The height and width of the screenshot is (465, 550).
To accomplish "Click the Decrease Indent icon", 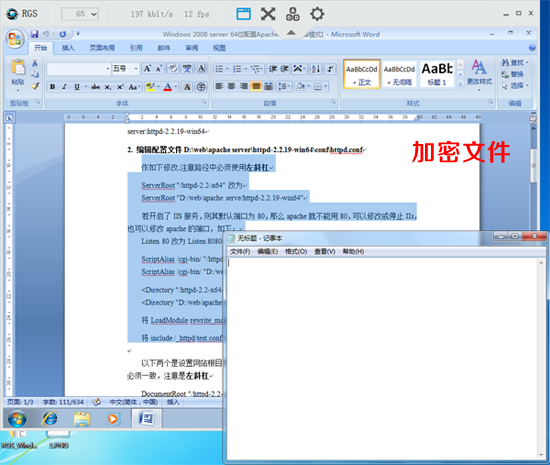I will [x=273, y=69].
